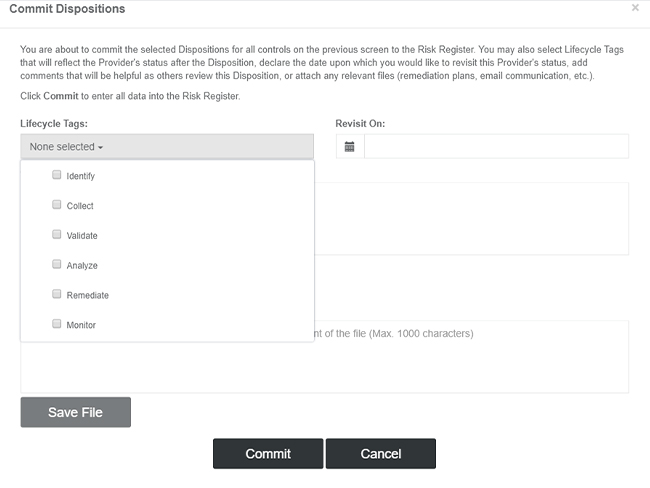Viewport: 650px width, 488px height.
Task: Select the Remediate checkbox
Action: [57, 294]
